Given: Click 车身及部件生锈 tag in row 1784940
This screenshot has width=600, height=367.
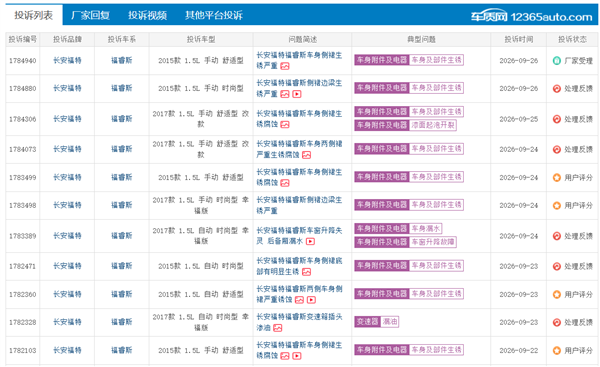Looking at the screenshot, I should (x=436, y=60).
